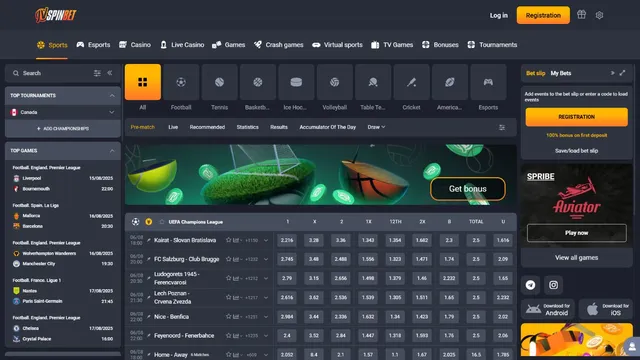The image size is (640, 360).
Task: Select the Table Tennis sport tile
Action: click(373, 82)
